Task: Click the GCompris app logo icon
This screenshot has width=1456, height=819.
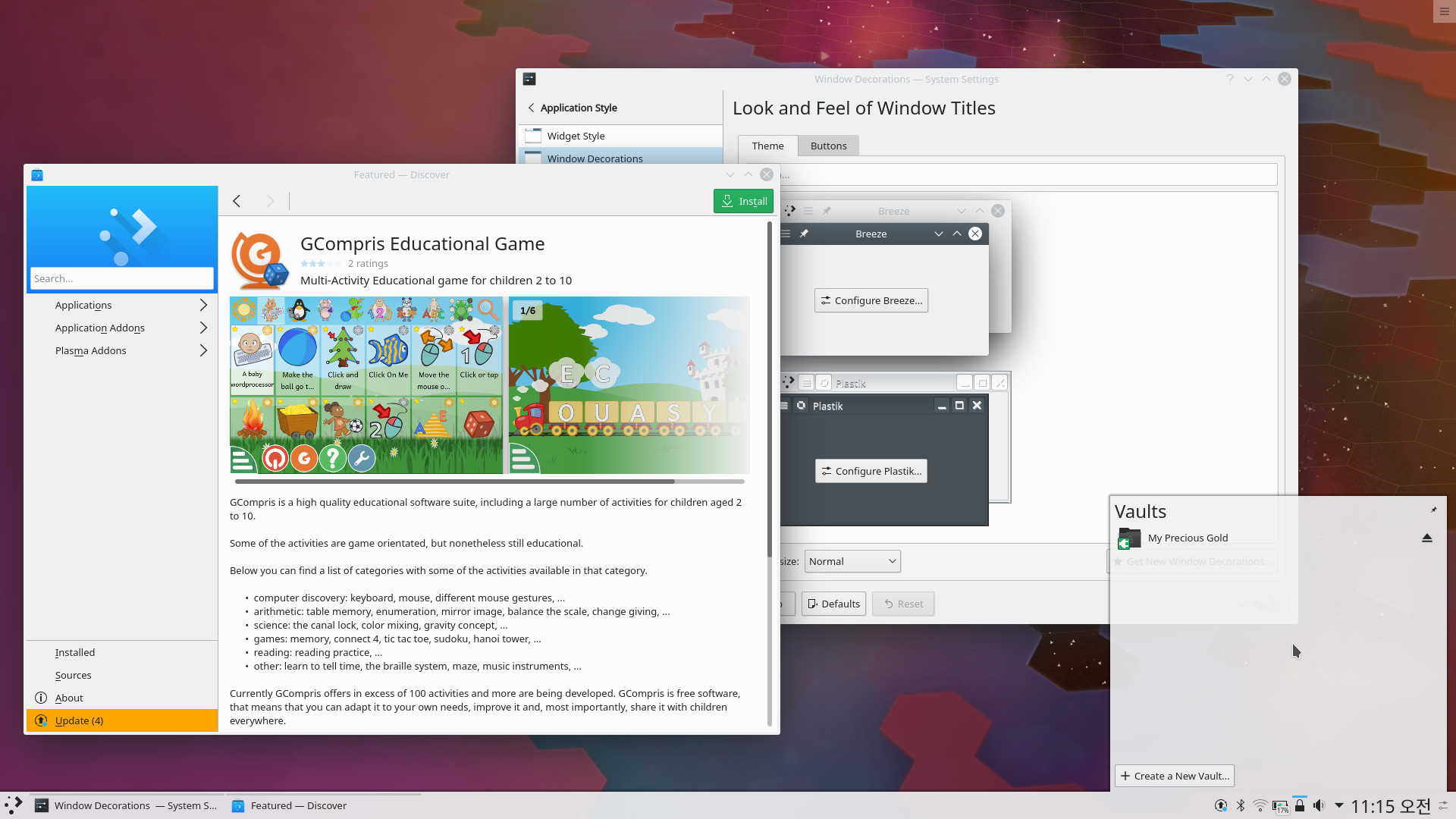Action: click(x=260, y=261)
